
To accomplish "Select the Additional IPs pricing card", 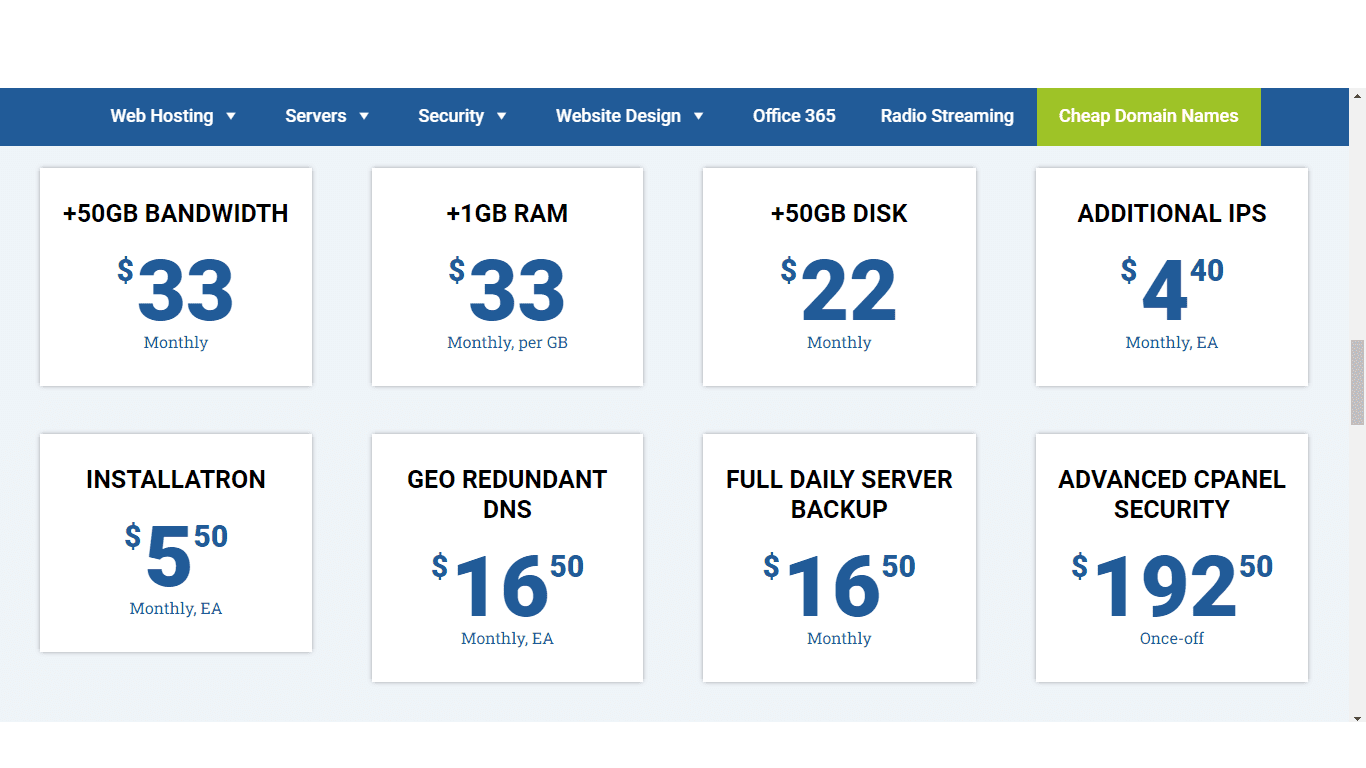I will [1171, 277].
